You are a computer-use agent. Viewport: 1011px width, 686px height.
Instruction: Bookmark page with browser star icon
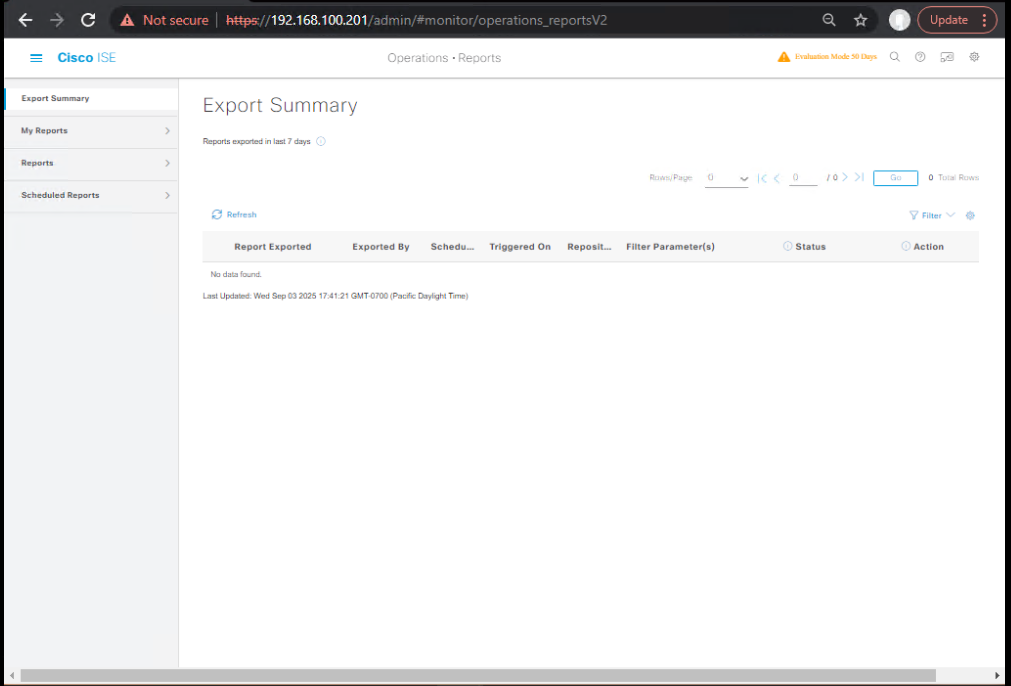(x=860, y=20)
